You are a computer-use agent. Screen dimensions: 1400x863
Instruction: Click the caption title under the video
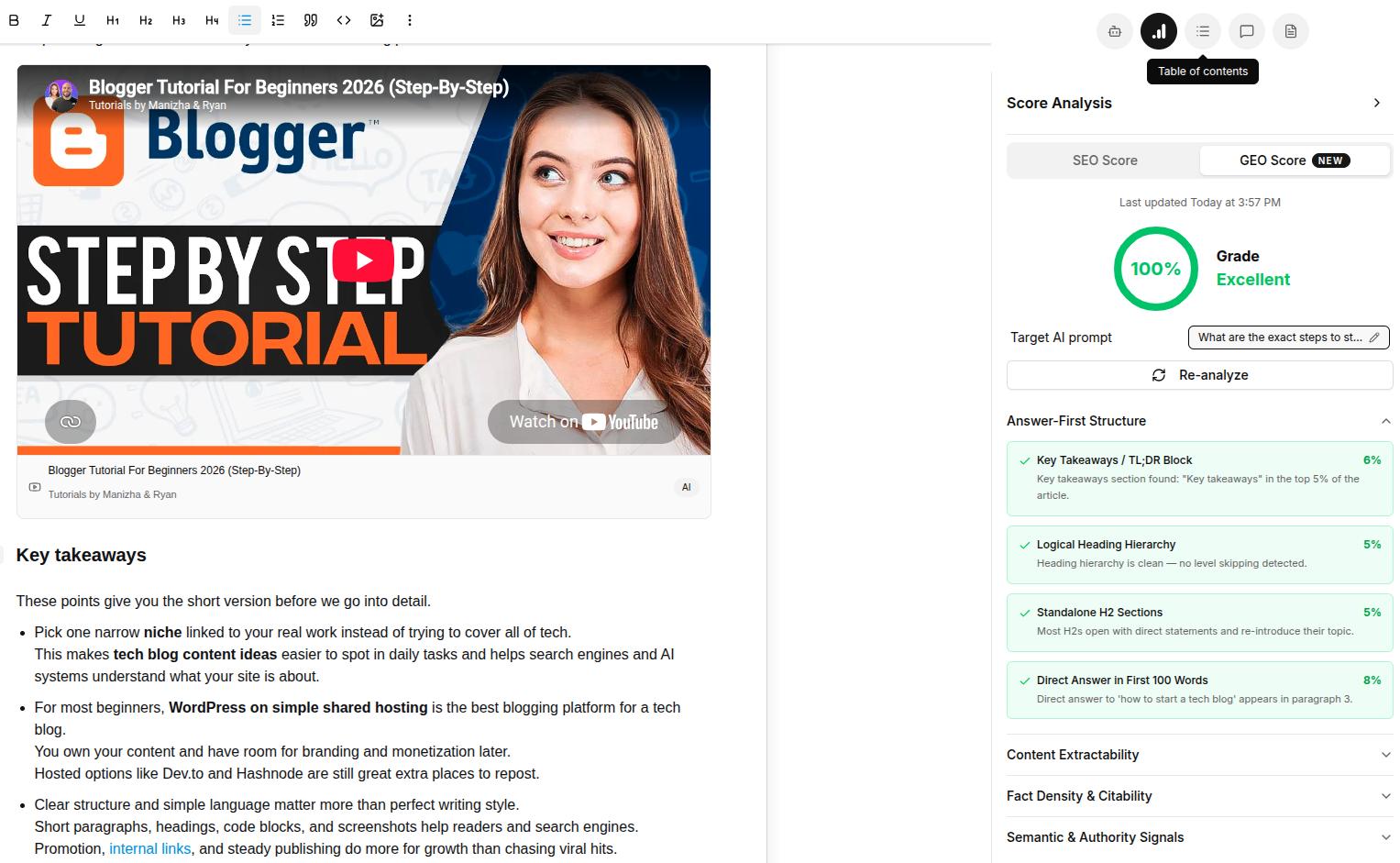174,470
